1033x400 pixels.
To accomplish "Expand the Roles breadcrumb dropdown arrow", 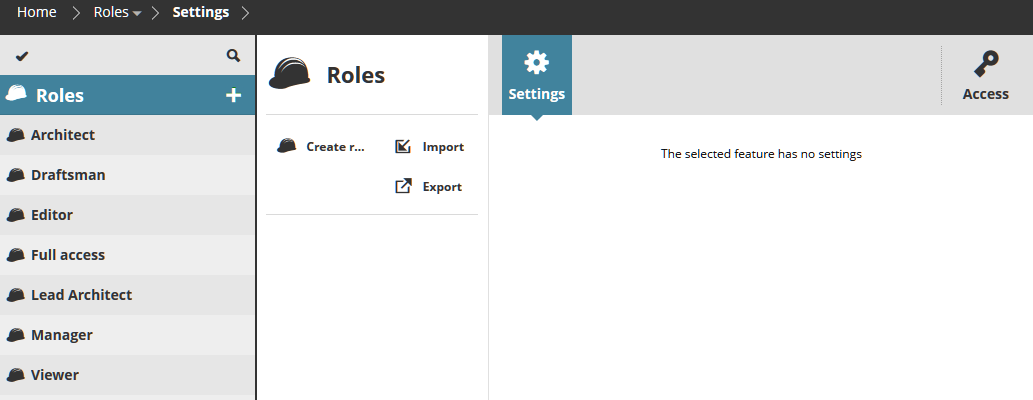I will pos(137,14).
